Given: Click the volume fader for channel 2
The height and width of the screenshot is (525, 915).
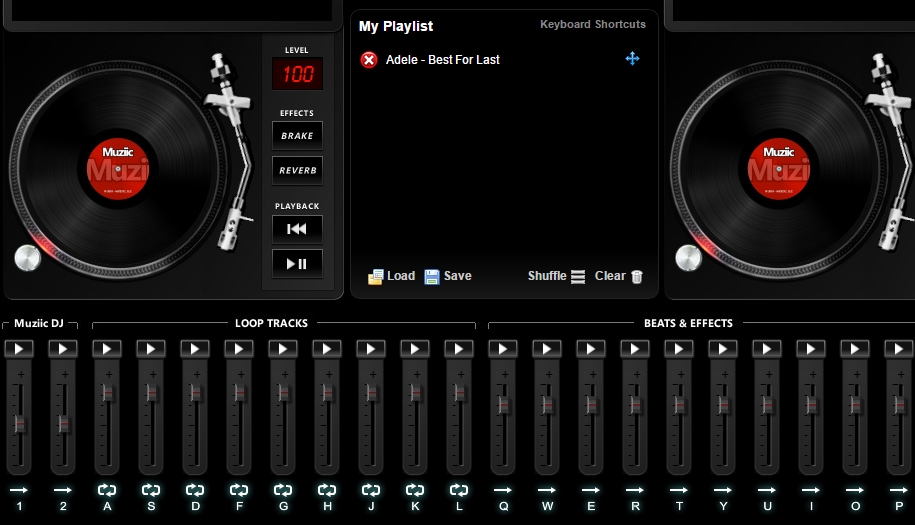Looking at the screenshot, I should click(x=63, y=422).
